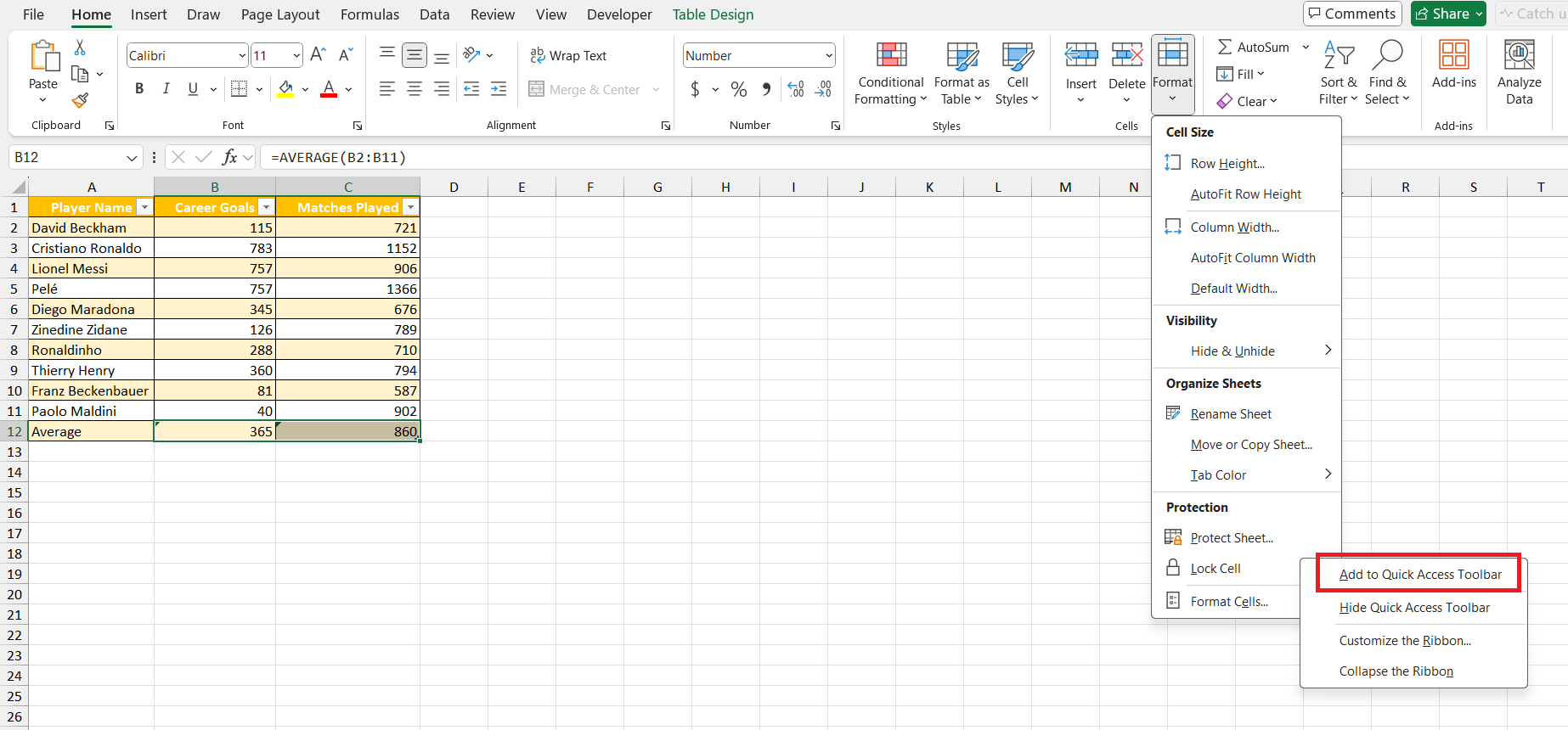Click the Orientation text angle icon
The height and width of the screenshot is (730, 1568).
471,55
